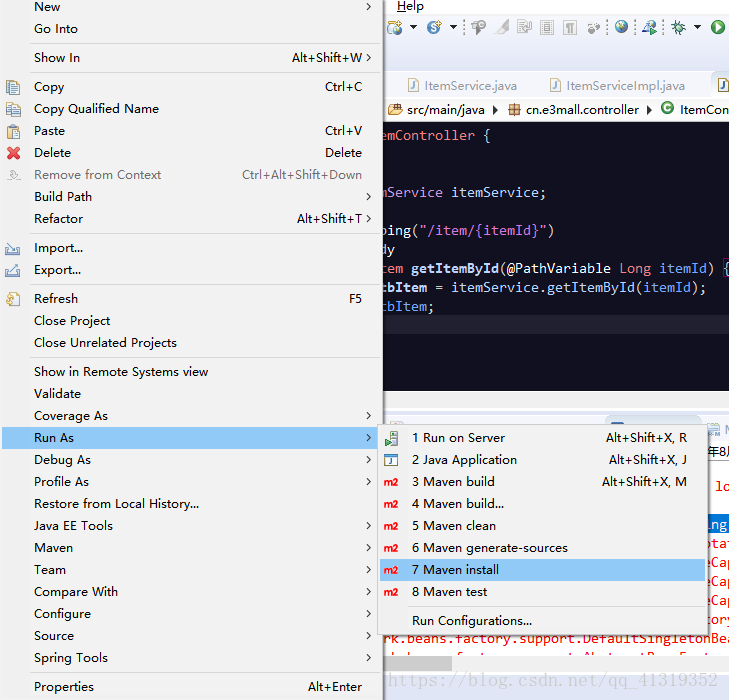Open the dropdown arrow beside the S icon
The width and height of the screenshot is (729, 700).
453,27
